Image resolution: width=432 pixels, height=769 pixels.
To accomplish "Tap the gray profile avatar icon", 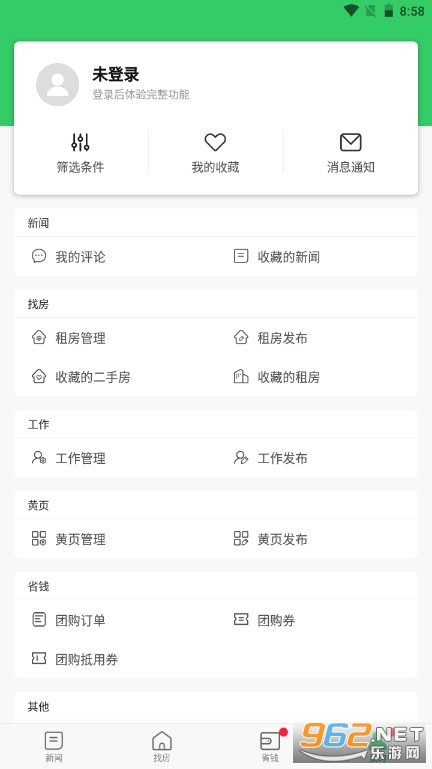I will click(x=57, y=84).
